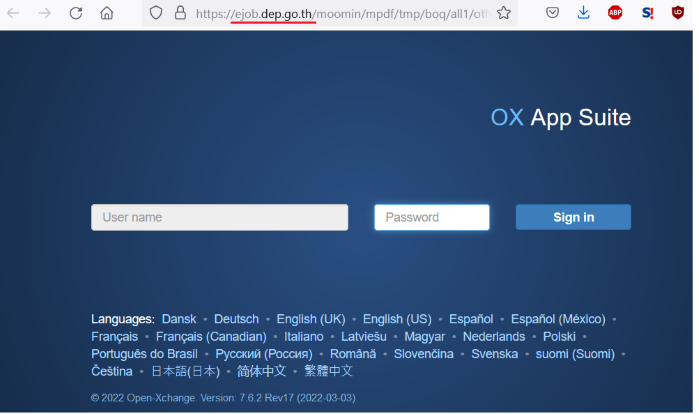Click the OX App Suite title
699x414 pixels.
[561, 118]
